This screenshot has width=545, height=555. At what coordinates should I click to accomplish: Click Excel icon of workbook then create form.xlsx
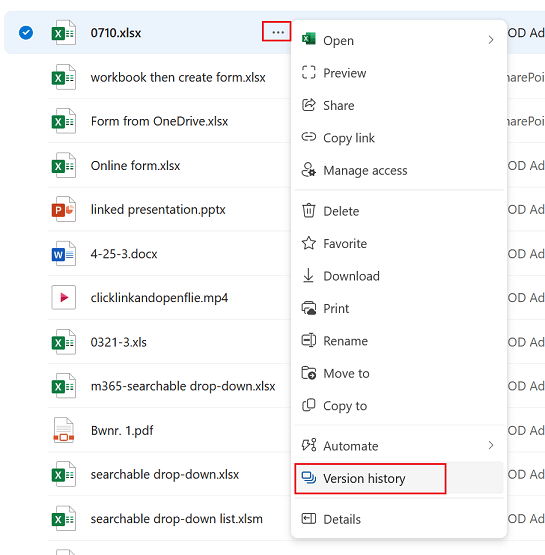point(64,77)
